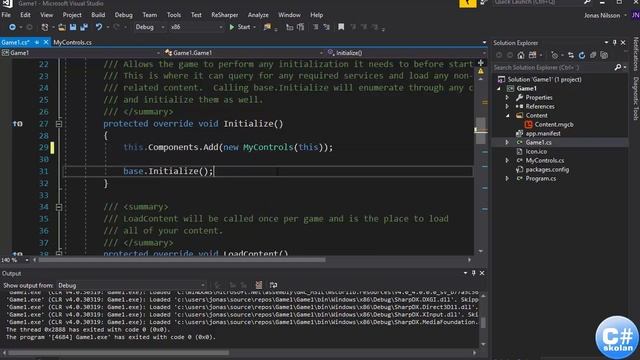The image size is (640, 360).
Task: Click the Uncomment selected lines icon
Action: [327, 27]
